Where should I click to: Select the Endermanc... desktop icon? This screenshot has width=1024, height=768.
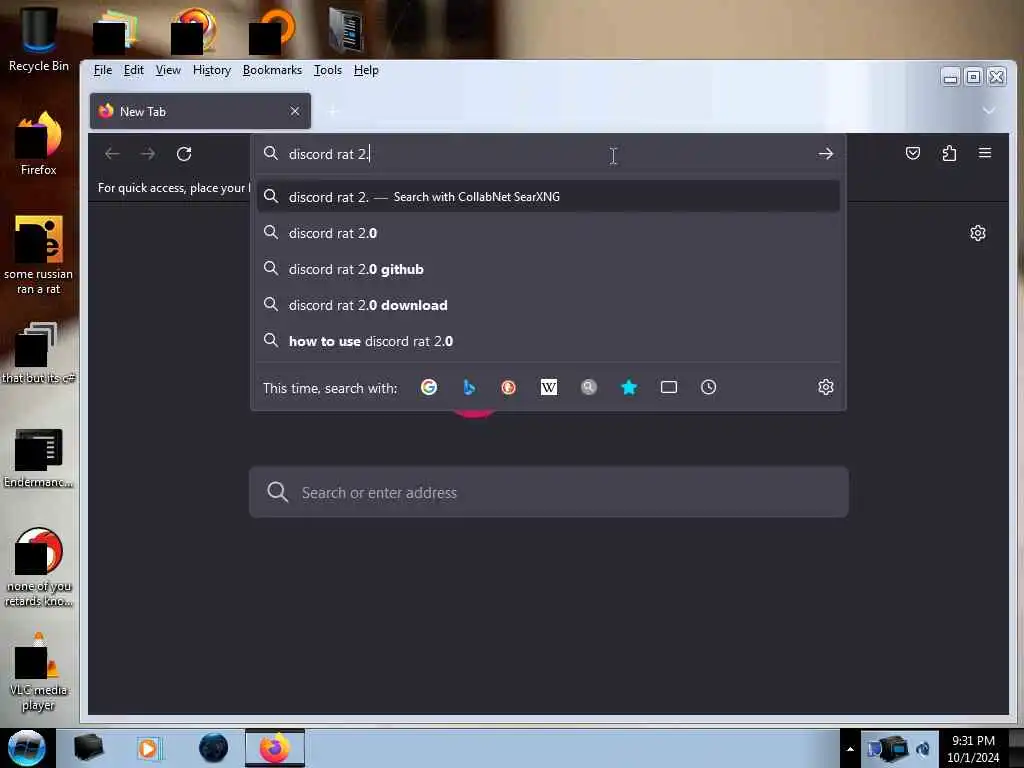(x=39, y=458)
